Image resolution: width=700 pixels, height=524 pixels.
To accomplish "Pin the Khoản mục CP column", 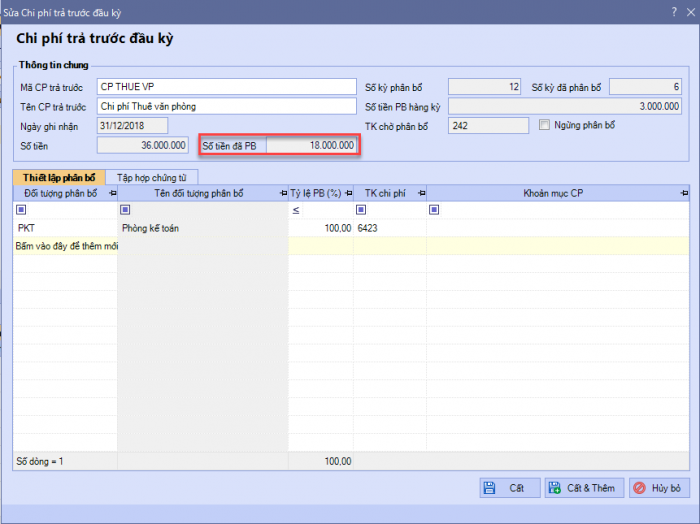I will [x=683, y=193].
